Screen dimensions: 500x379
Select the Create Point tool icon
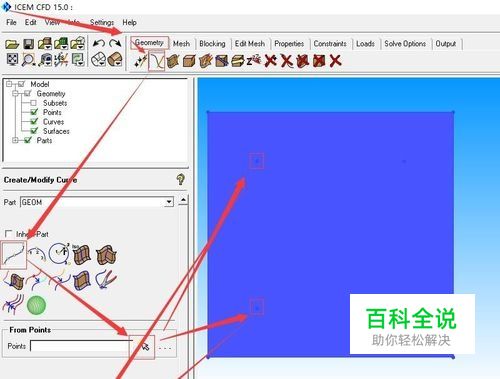coord(140,61)
